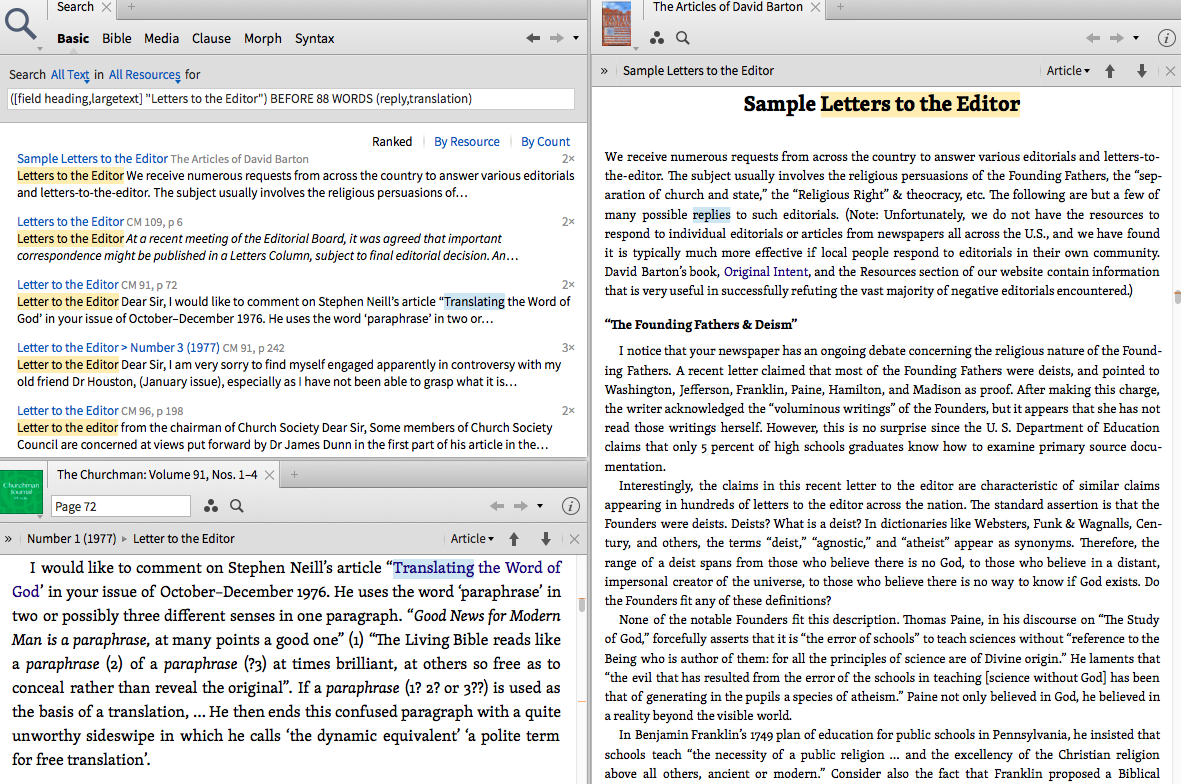Open Article navigation dropdown in Barton panel
The image size is (1181, 784).
pos(1068,71)
